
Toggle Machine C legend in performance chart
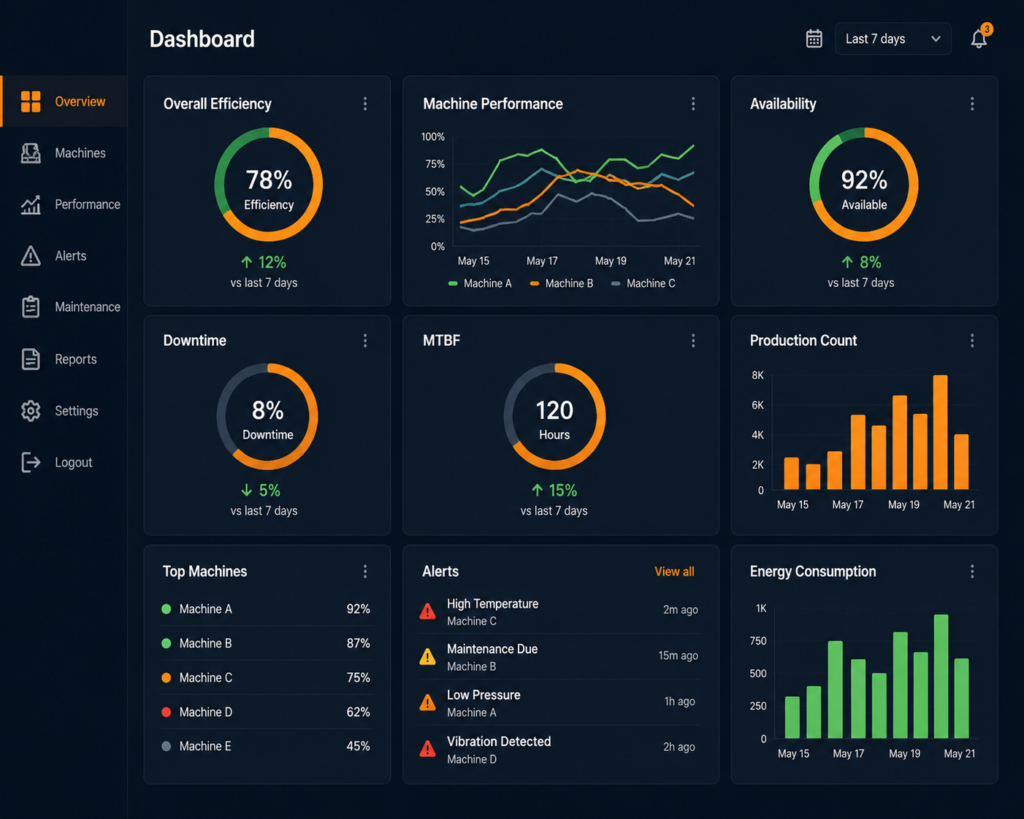coord(643,283)
